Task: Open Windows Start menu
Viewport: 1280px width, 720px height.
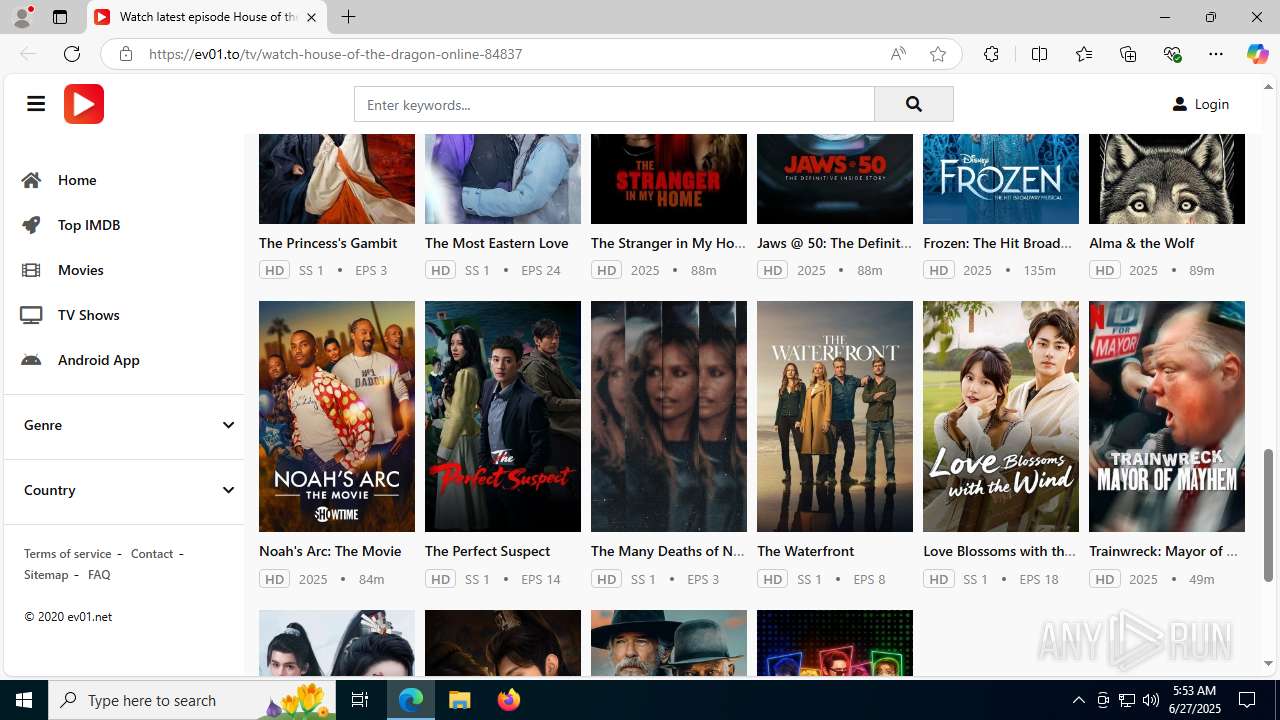Action: (x=24, y=700)
